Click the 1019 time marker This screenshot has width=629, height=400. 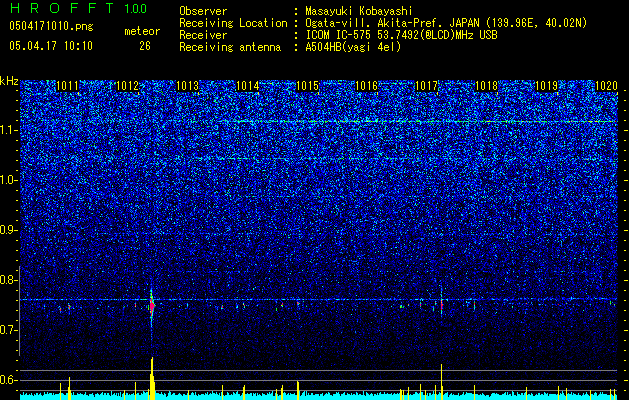[x=547, y=86]
